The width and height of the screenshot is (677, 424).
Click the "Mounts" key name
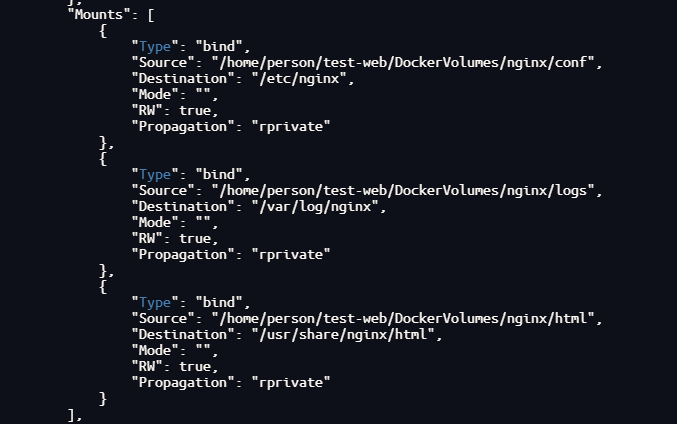tap(99, 15)
